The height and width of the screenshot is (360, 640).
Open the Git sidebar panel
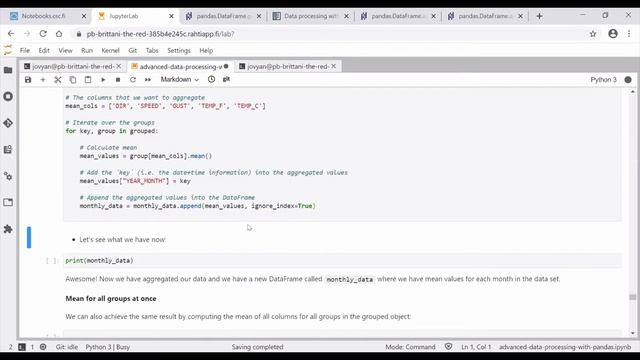point(8,123)
